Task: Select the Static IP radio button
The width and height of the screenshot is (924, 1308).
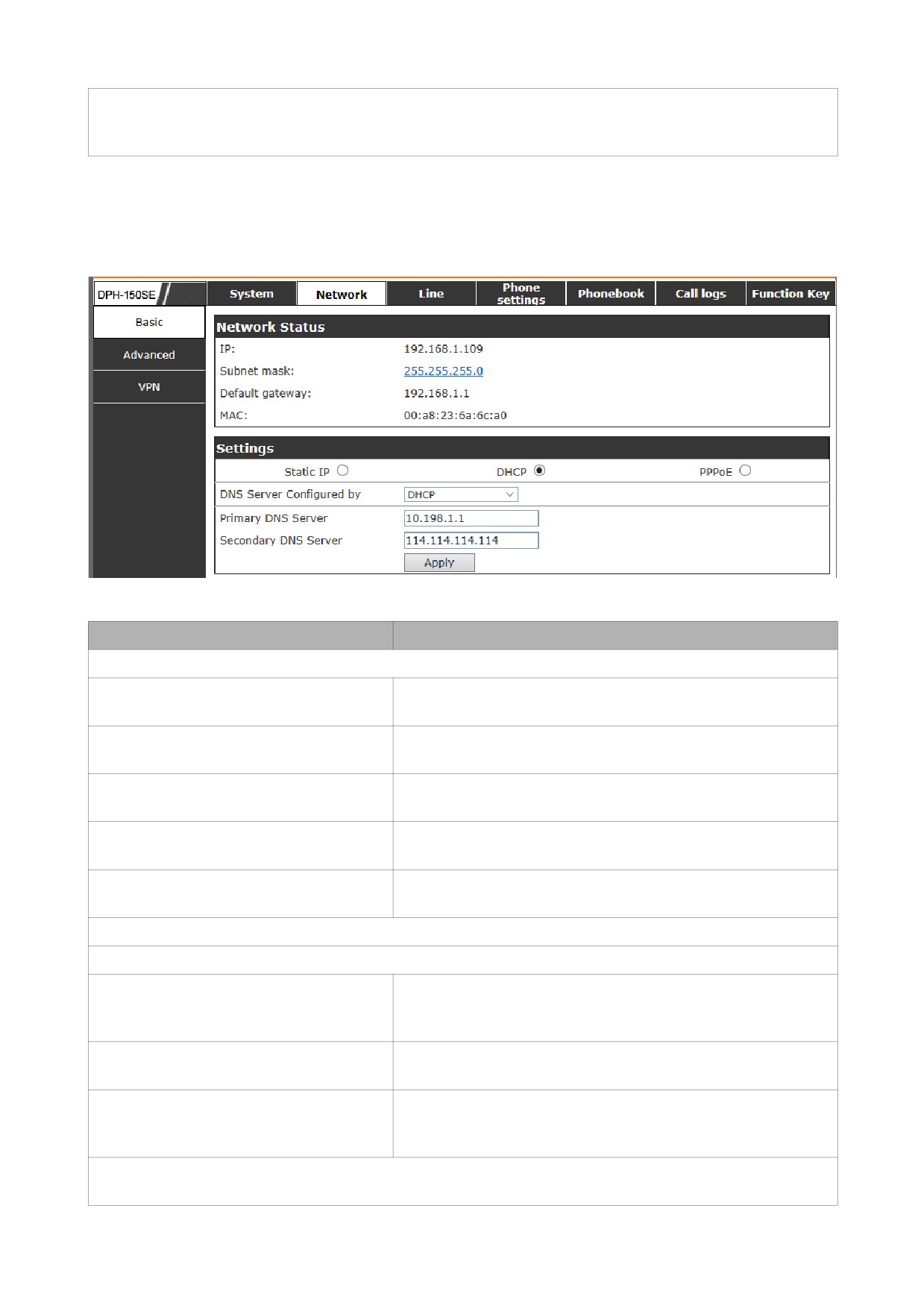Action: 342,471
